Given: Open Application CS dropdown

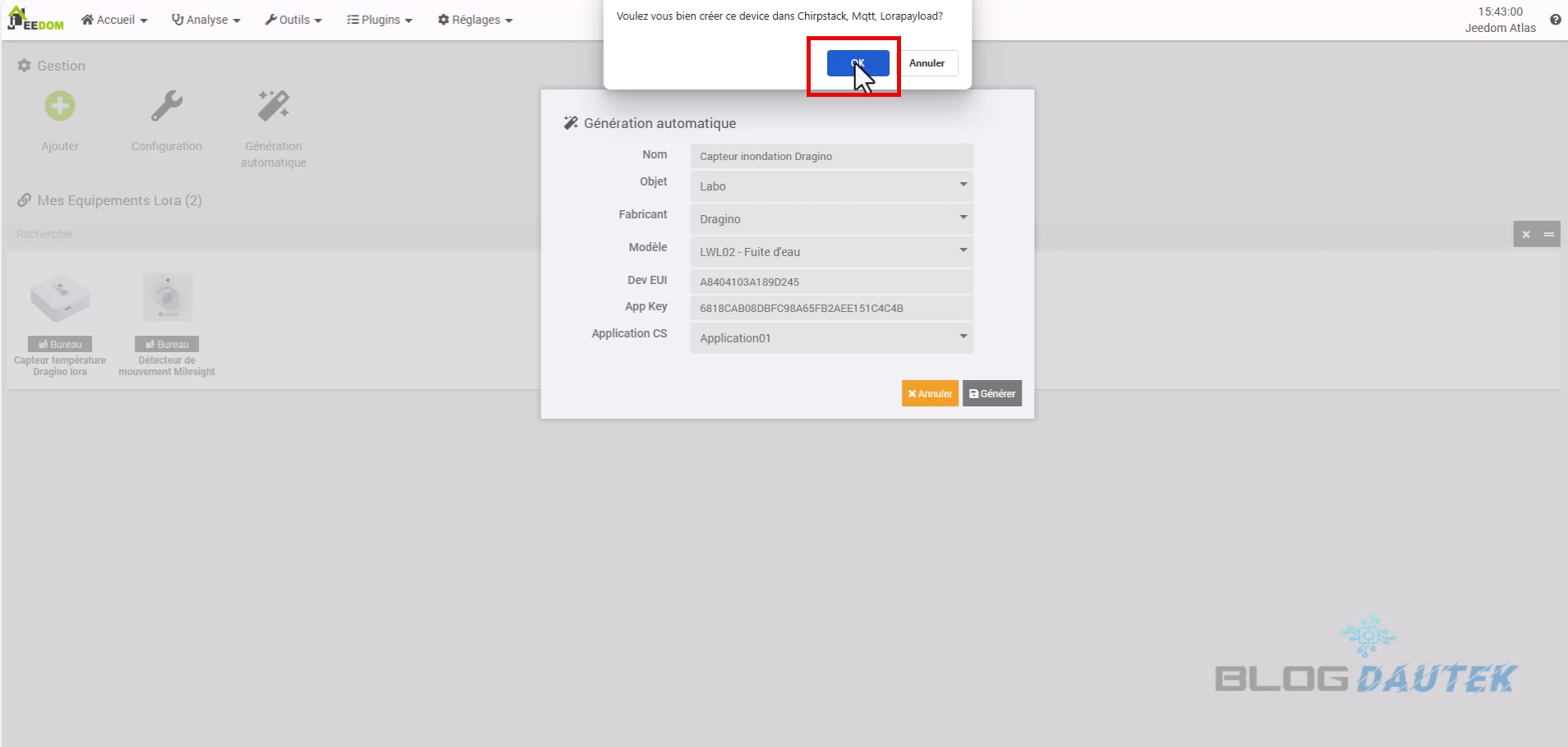Looking at the screenshot, I should (831, 338).
